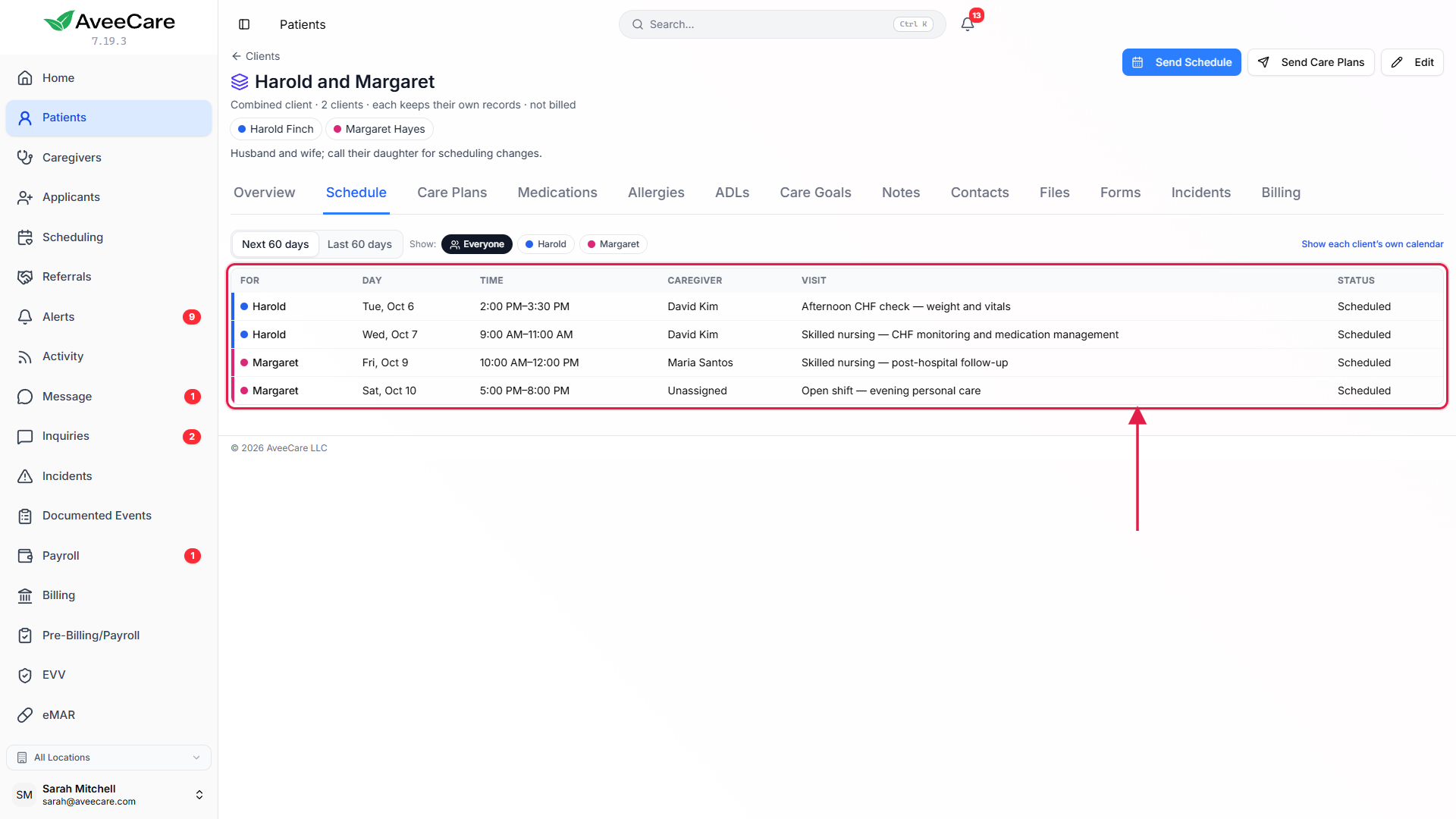Open Applicants via person-plus icon

pos(25,197)
